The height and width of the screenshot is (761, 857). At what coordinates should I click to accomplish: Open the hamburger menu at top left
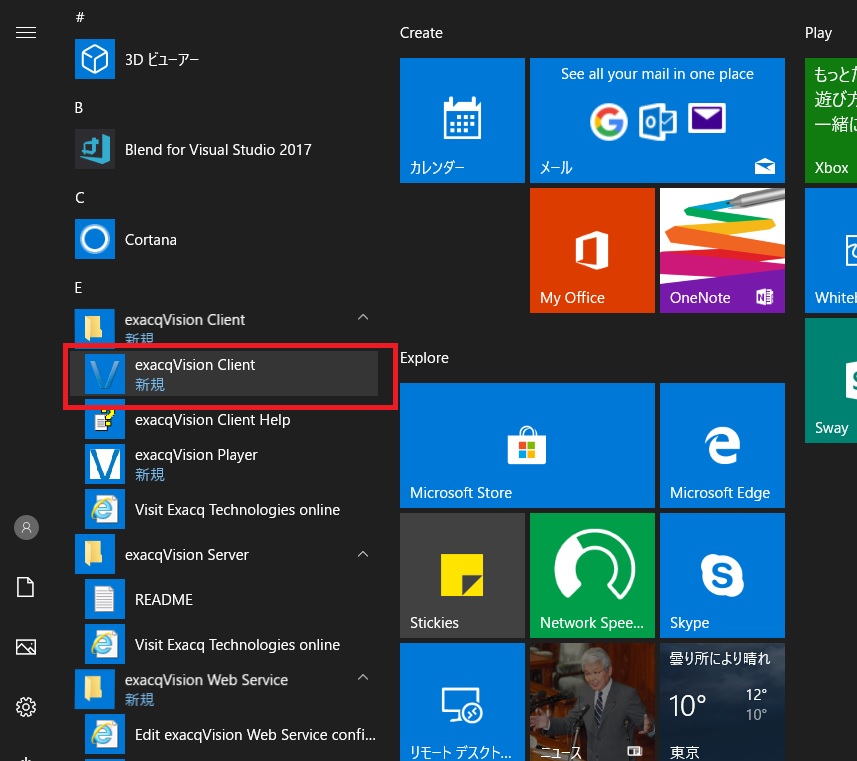(x=26, y=33)
